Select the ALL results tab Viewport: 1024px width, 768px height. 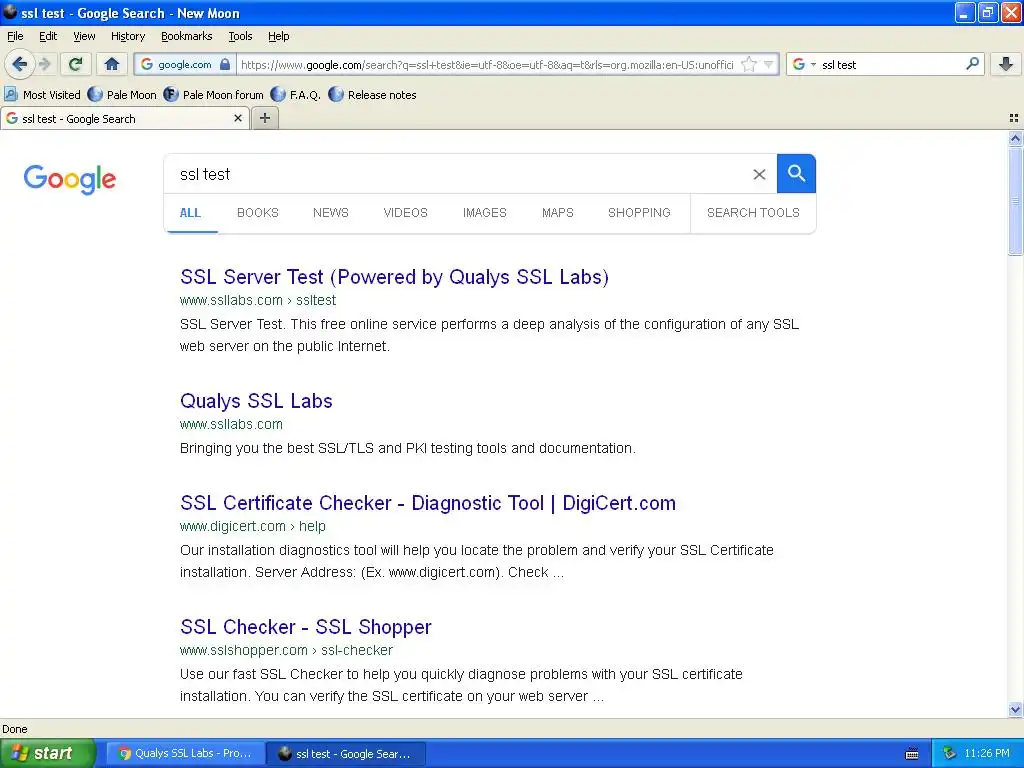click(x=190, y=213)
